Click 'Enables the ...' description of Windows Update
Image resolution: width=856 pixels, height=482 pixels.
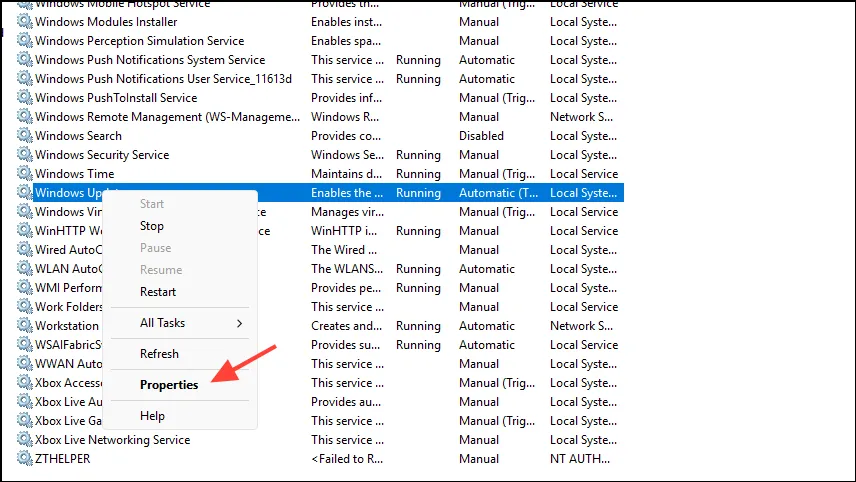(x=347, y=193)
